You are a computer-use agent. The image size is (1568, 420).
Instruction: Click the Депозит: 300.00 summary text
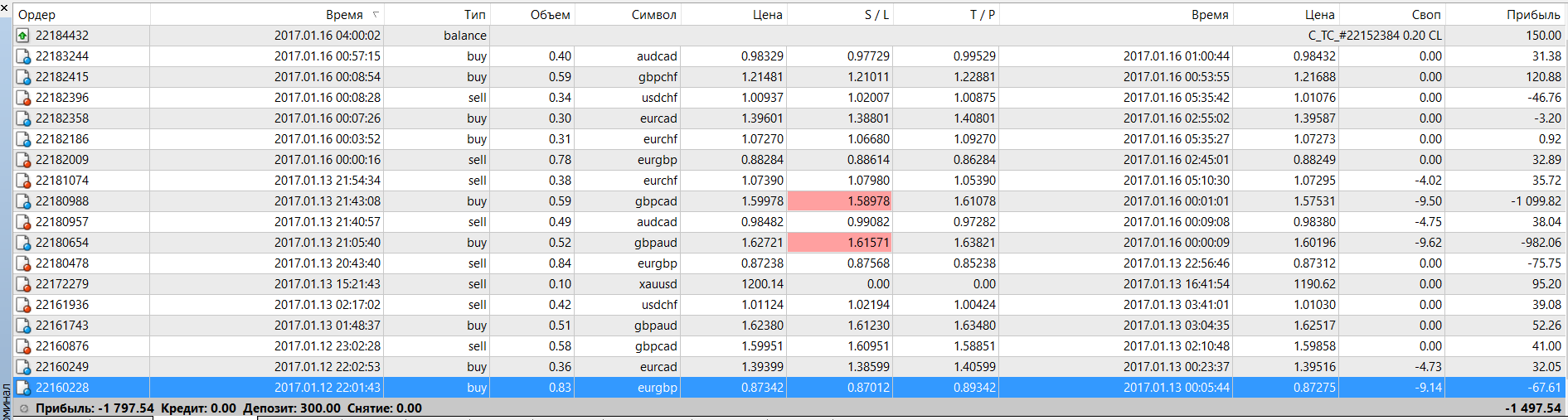click(292, 408)
